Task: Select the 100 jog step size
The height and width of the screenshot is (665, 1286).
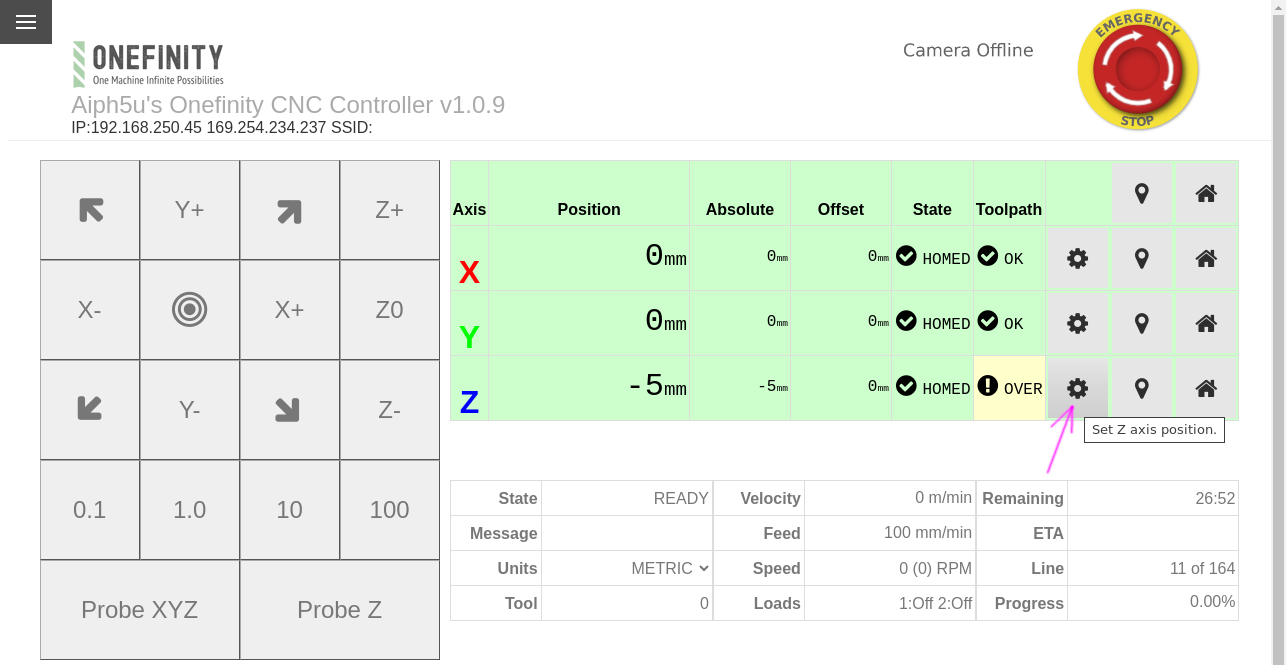Action: [390, 510]
